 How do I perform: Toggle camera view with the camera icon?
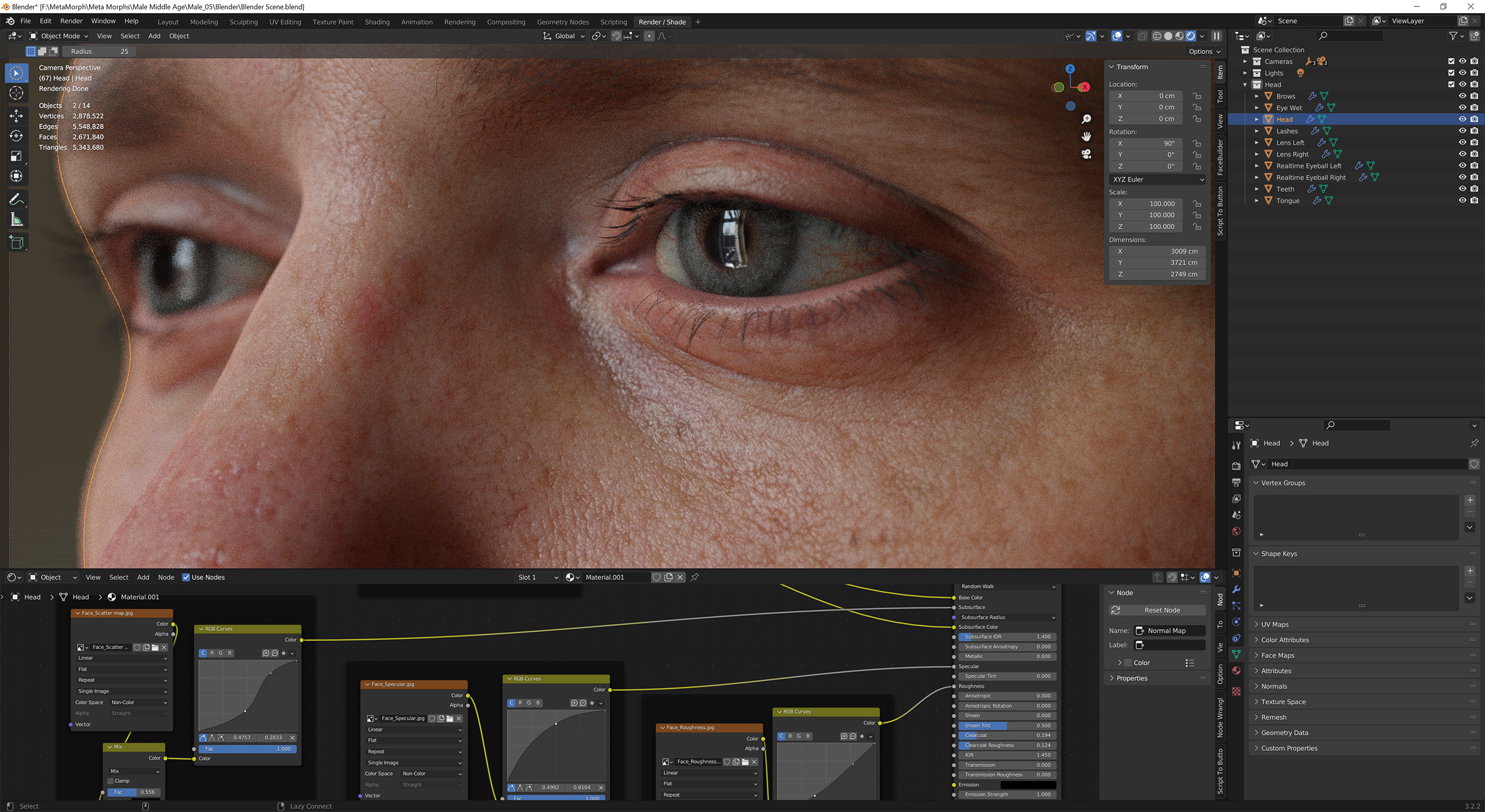pos(1086,154)
